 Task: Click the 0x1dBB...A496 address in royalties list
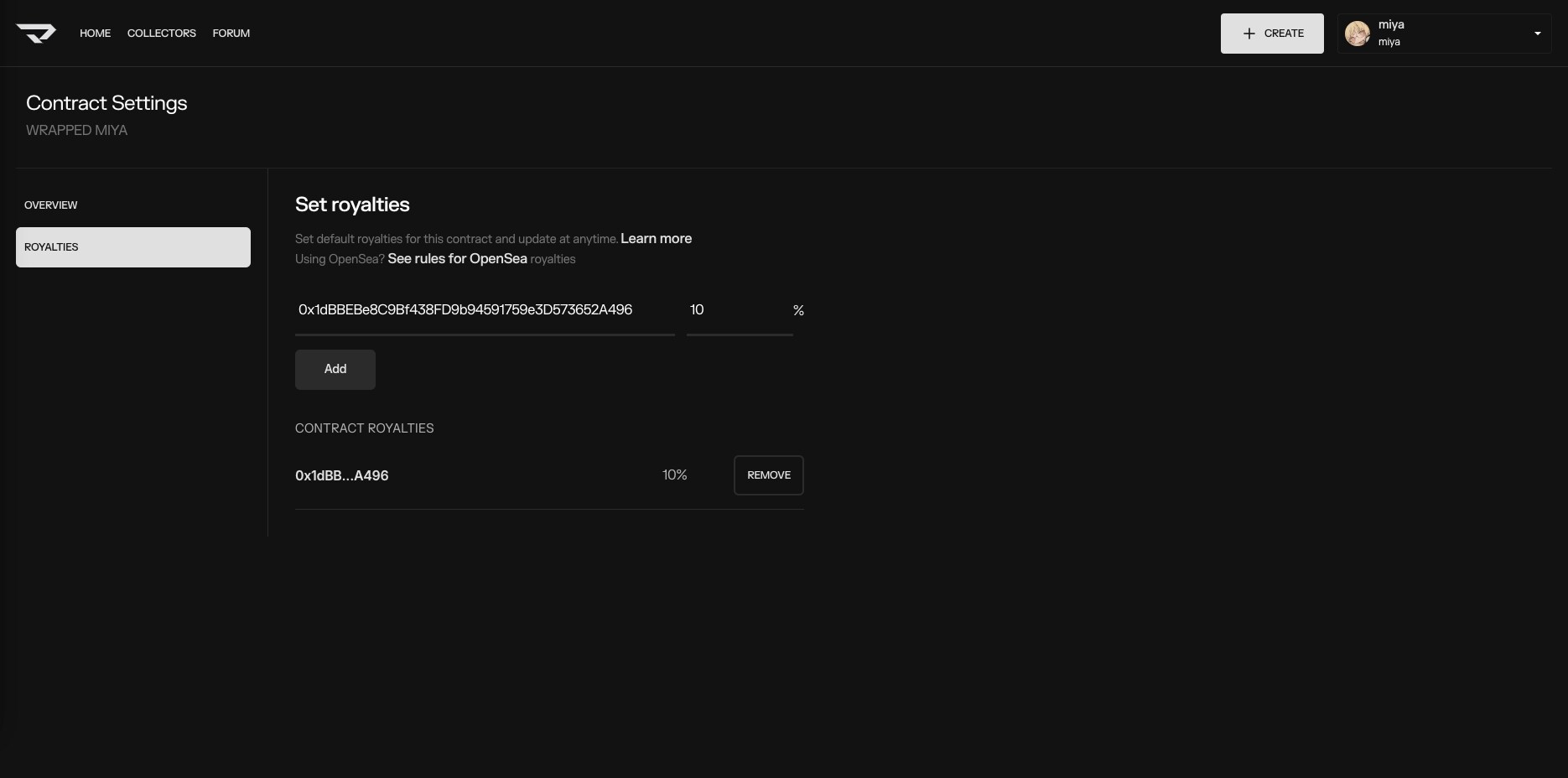click(x=341, y=475)
